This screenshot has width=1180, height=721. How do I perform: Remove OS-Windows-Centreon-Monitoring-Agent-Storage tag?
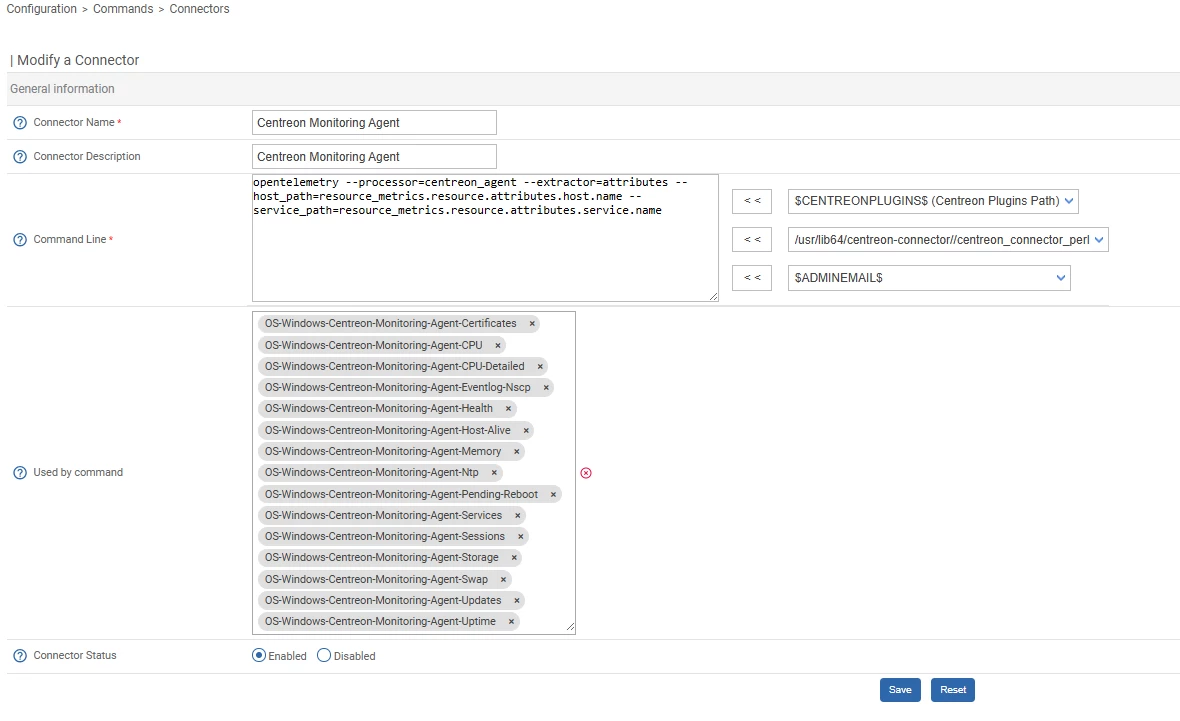(x=514, y=558)
